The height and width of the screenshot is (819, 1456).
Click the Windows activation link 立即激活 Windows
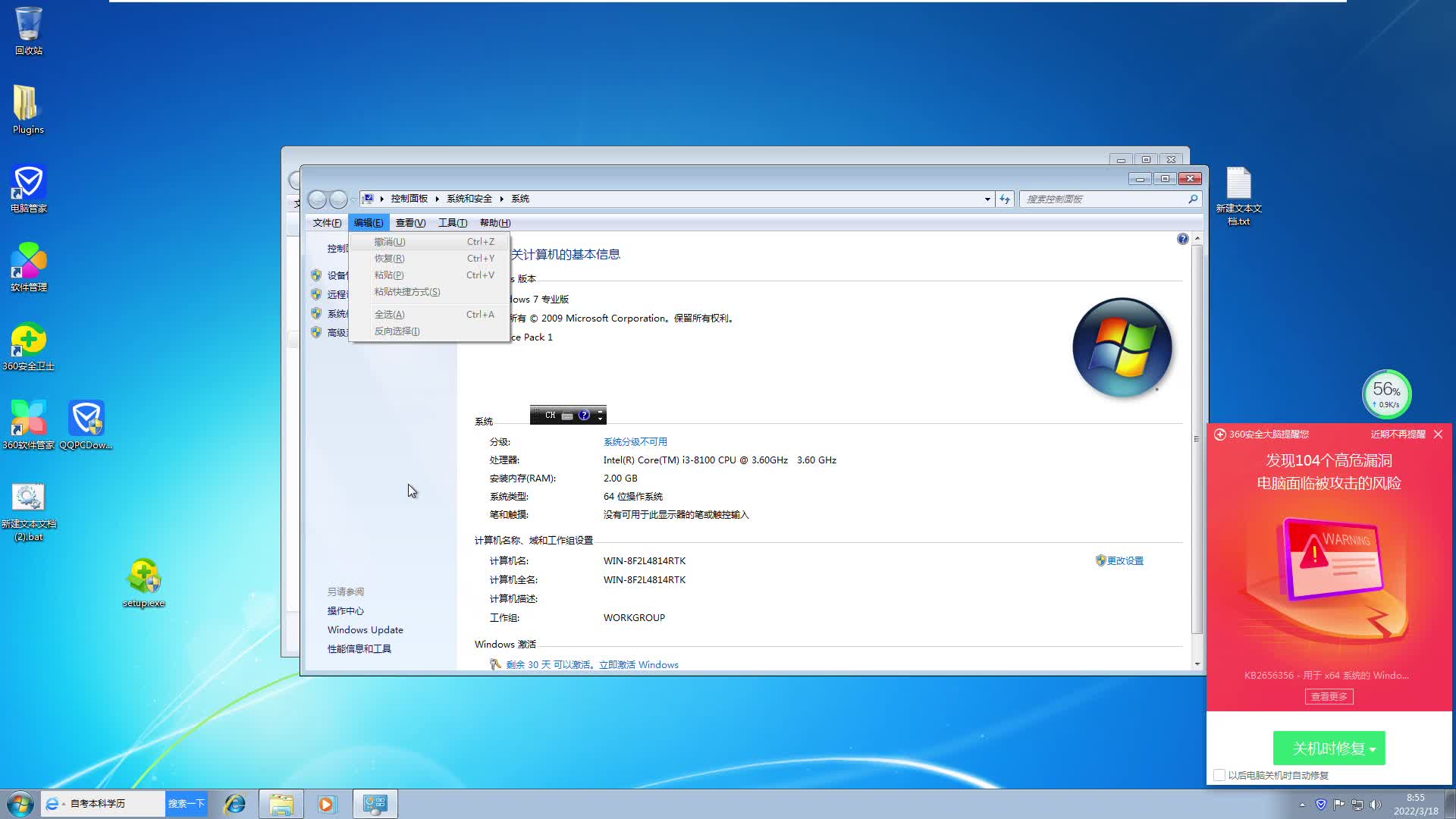coord(639,664)
